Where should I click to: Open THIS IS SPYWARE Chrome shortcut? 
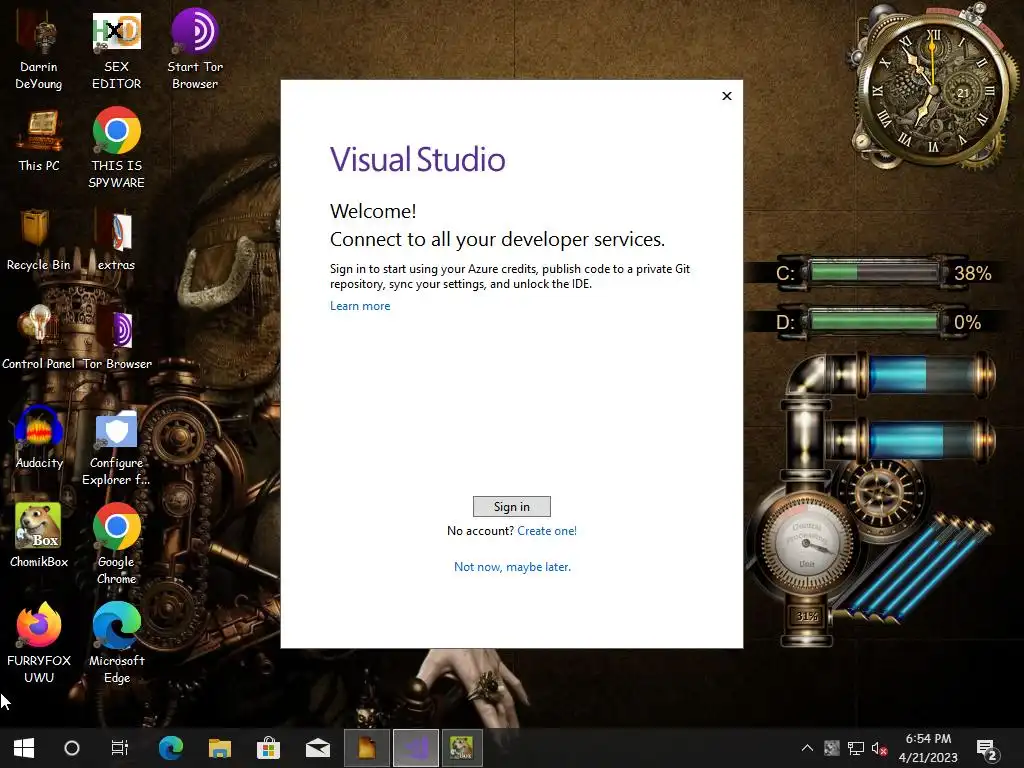click(x=116, y=149)
